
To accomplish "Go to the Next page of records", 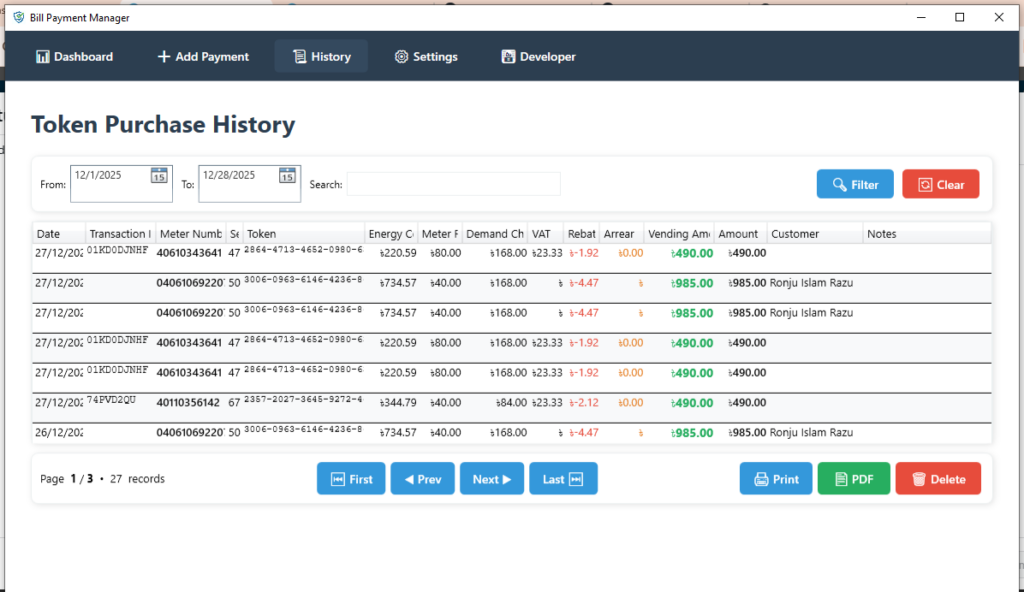I will (492, 479).
